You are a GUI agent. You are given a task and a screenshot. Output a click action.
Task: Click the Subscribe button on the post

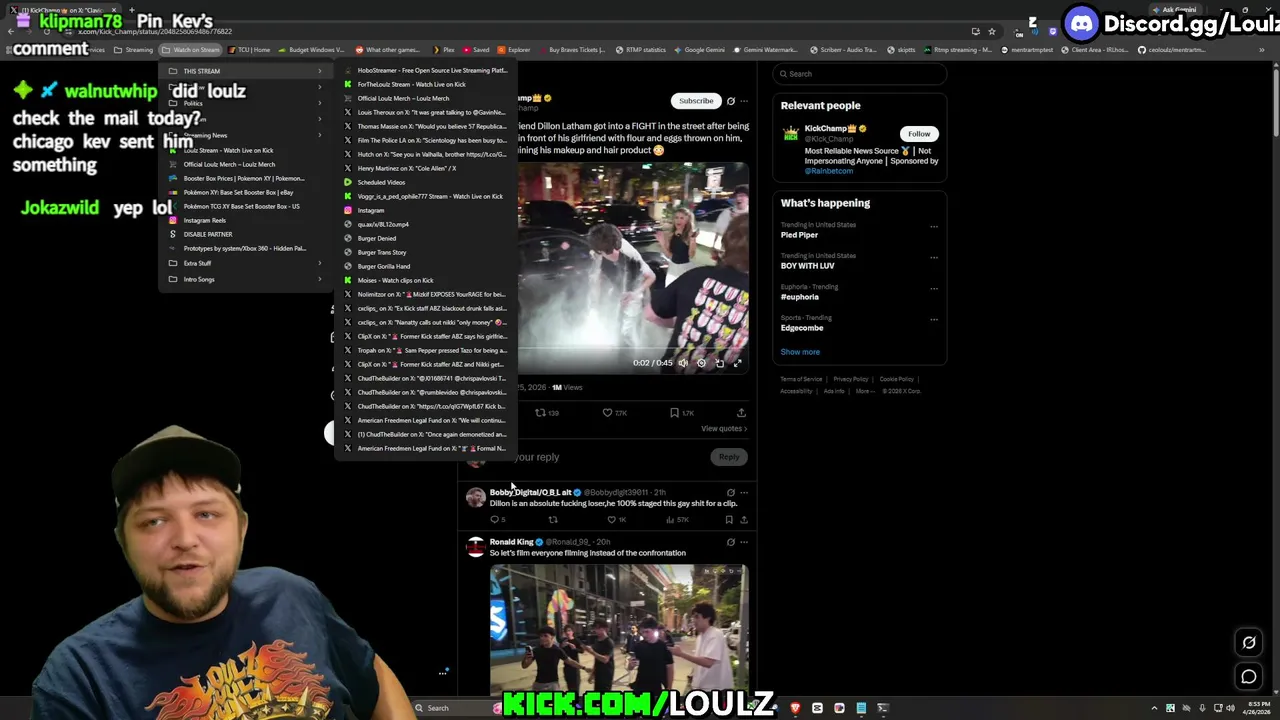[x=696, y=101]
